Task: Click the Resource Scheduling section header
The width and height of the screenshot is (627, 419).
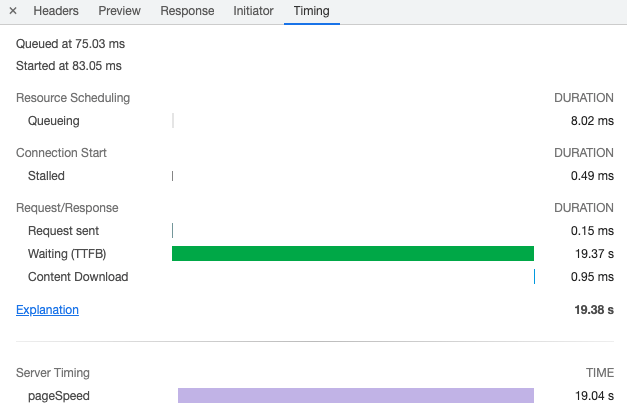Action: pos(73,98)
